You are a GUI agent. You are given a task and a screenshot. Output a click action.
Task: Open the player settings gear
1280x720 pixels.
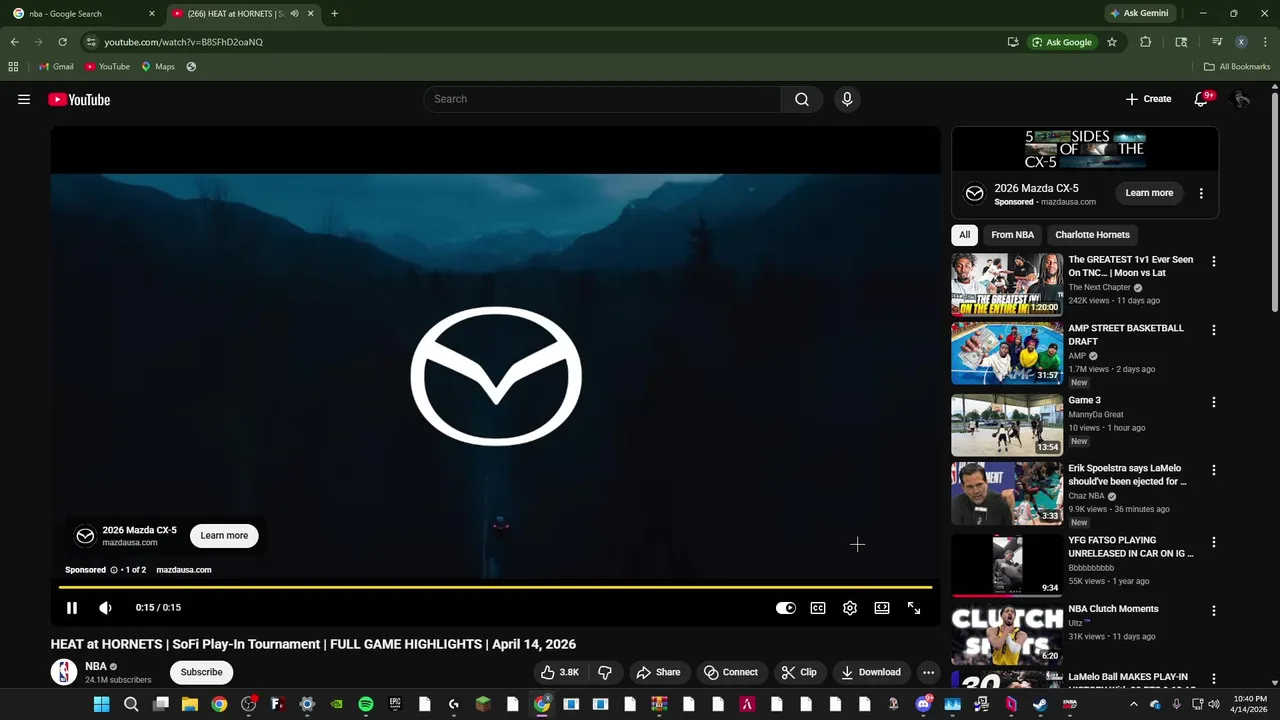[850, 608]
